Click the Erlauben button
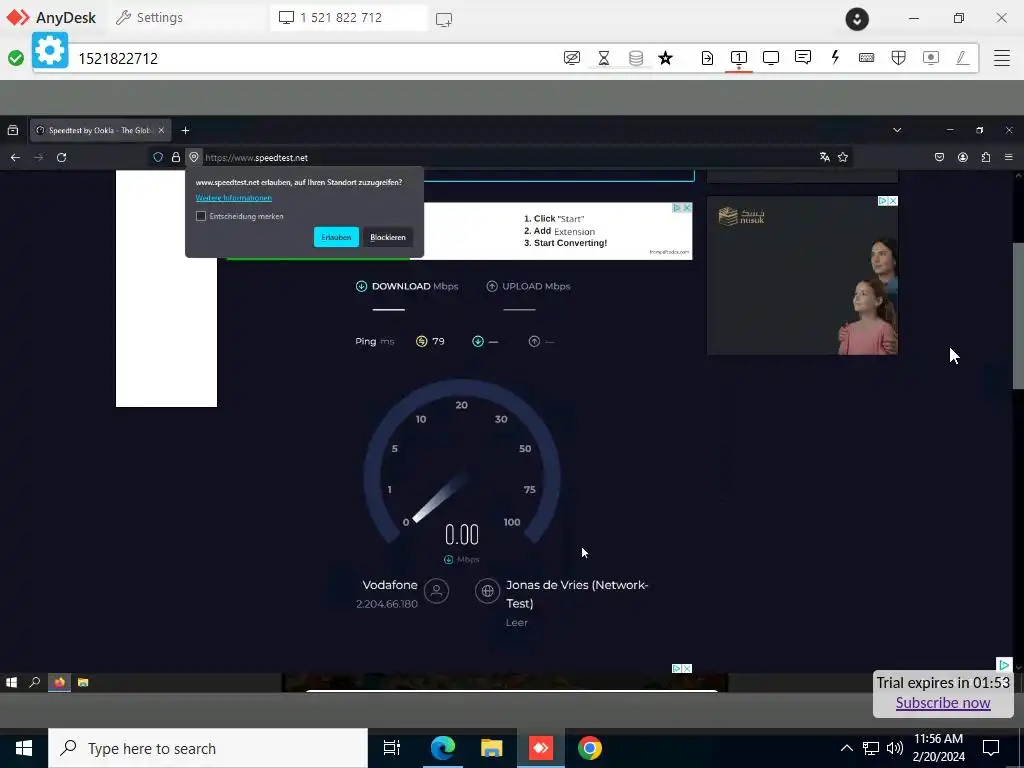 coord(336,237)
